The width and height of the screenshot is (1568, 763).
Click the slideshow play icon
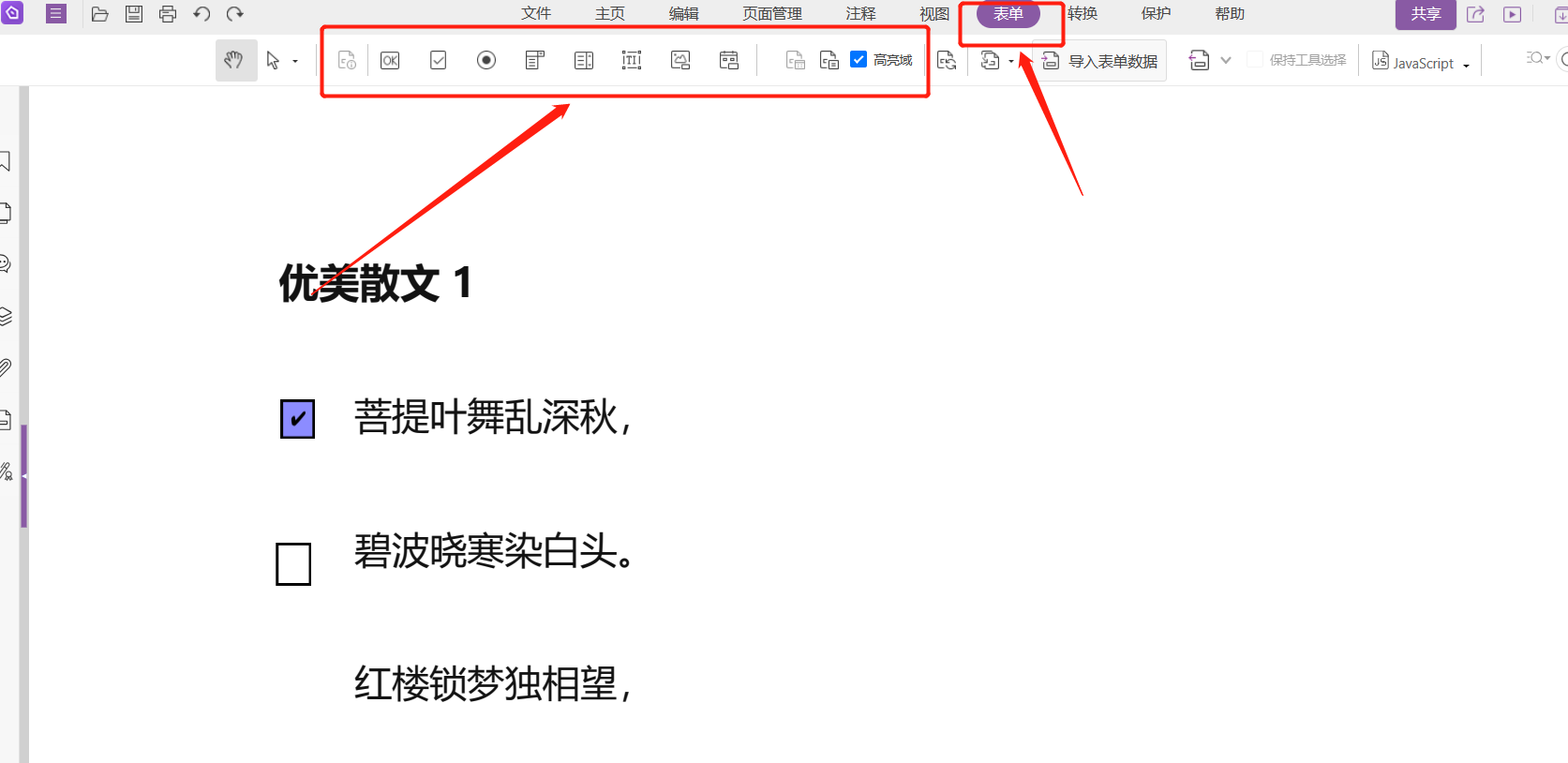[1512, 14]
